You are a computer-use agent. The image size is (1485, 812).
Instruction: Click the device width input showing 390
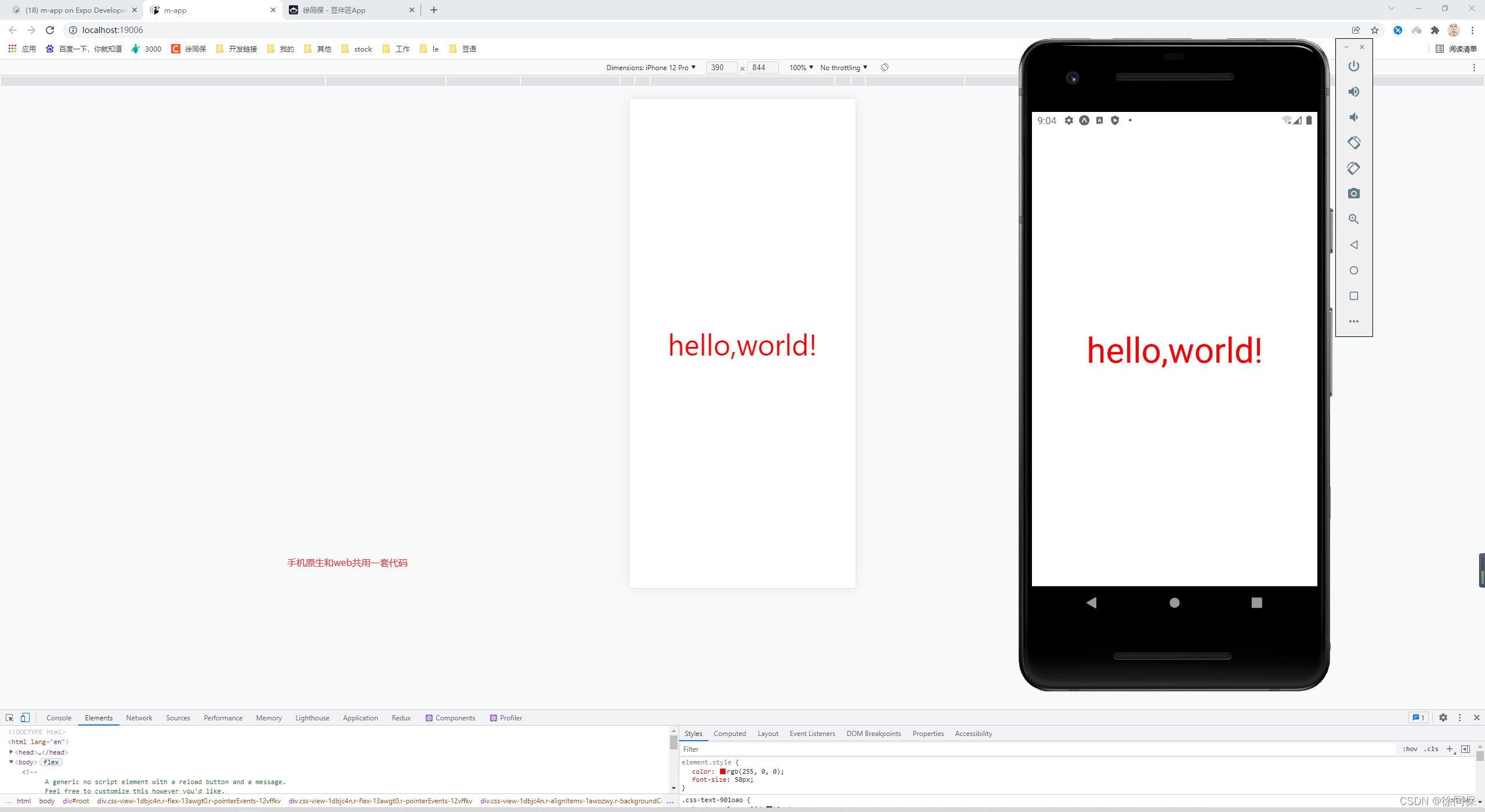click(720, 67)
